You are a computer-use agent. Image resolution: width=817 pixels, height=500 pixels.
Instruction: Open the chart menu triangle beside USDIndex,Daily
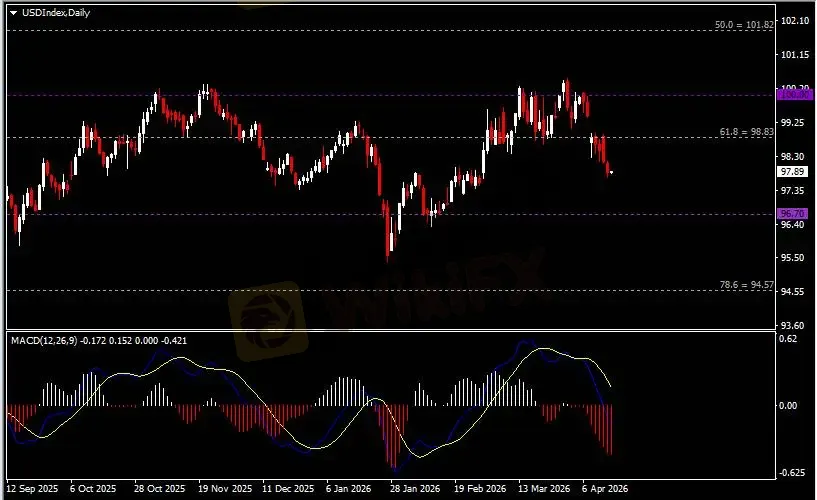coord(14,13)
